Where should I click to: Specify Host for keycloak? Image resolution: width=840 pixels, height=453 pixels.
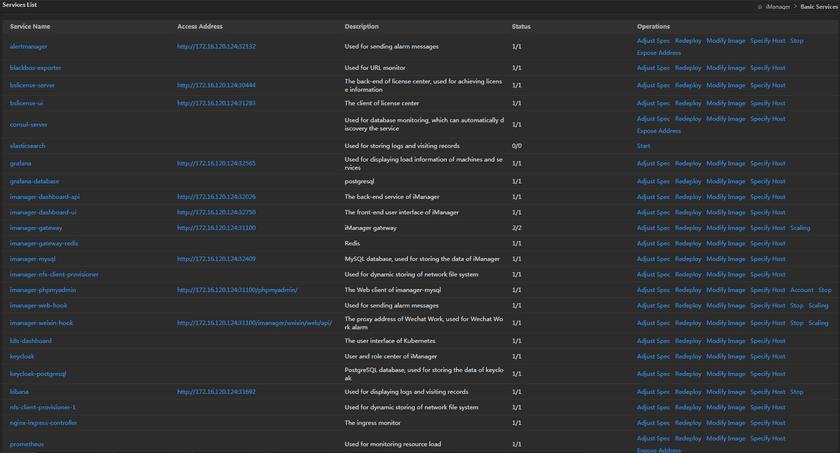point(768,357)
